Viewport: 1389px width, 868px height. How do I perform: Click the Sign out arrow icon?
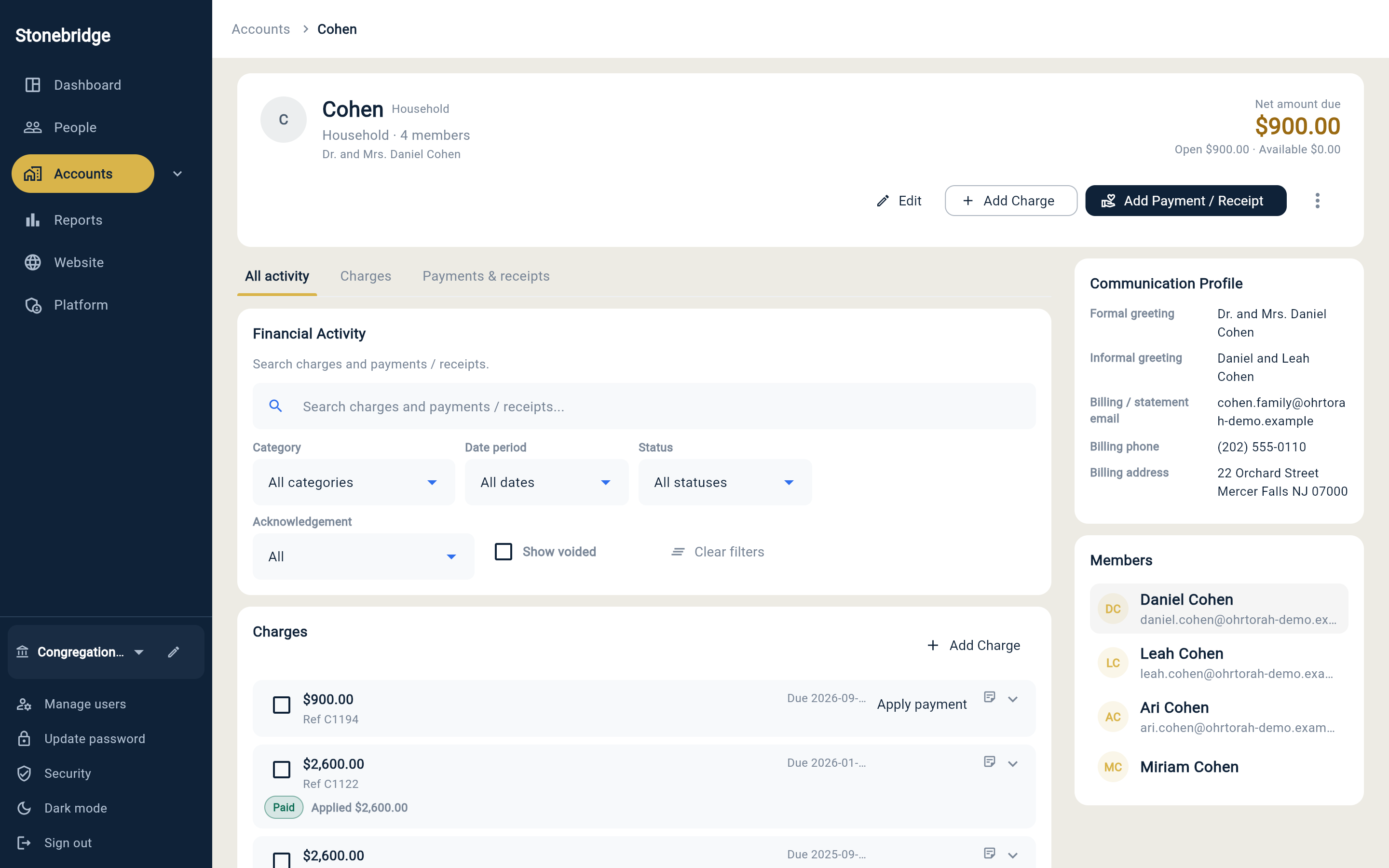[x=24, y=843]
